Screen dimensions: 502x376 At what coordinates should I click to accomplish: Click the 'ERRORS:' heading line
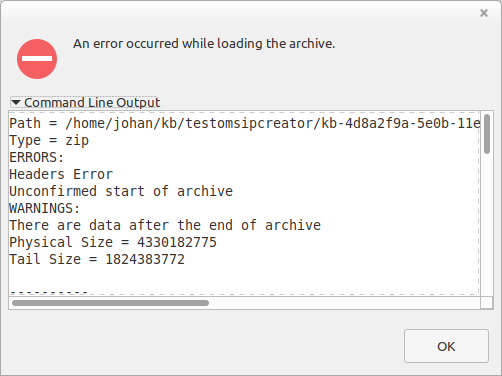(x=36, y=157)
